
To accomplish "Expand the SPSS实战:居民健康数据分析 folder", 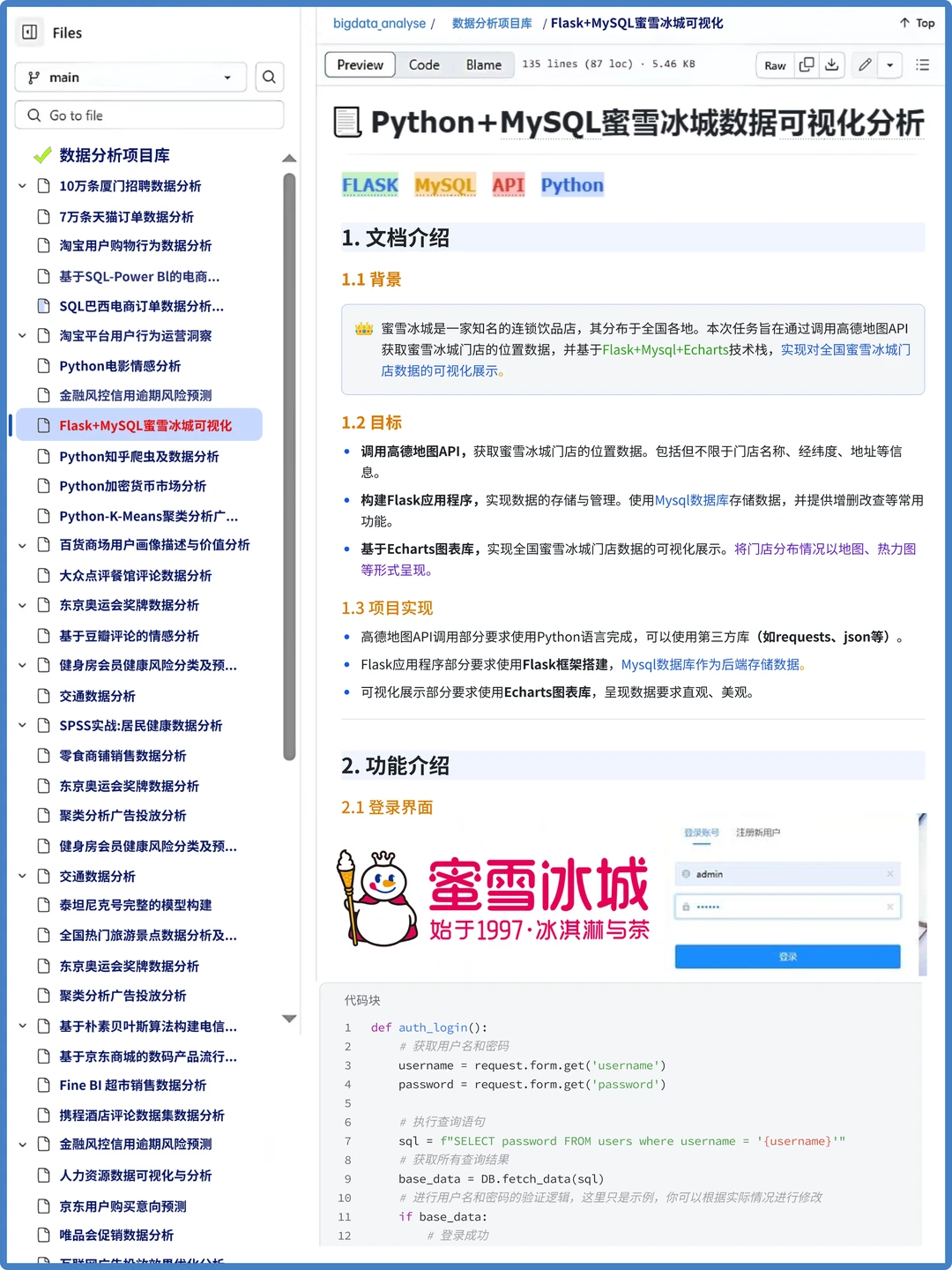I will point(23,726).
